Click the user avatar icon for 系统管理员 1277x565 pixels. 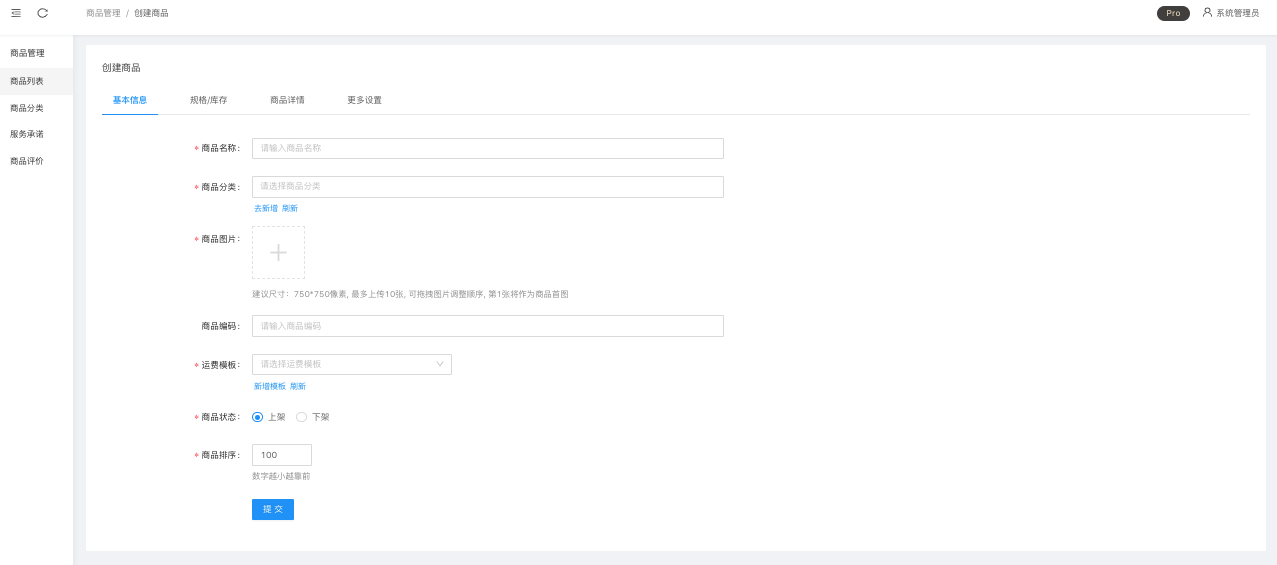tap(1207, 13)
